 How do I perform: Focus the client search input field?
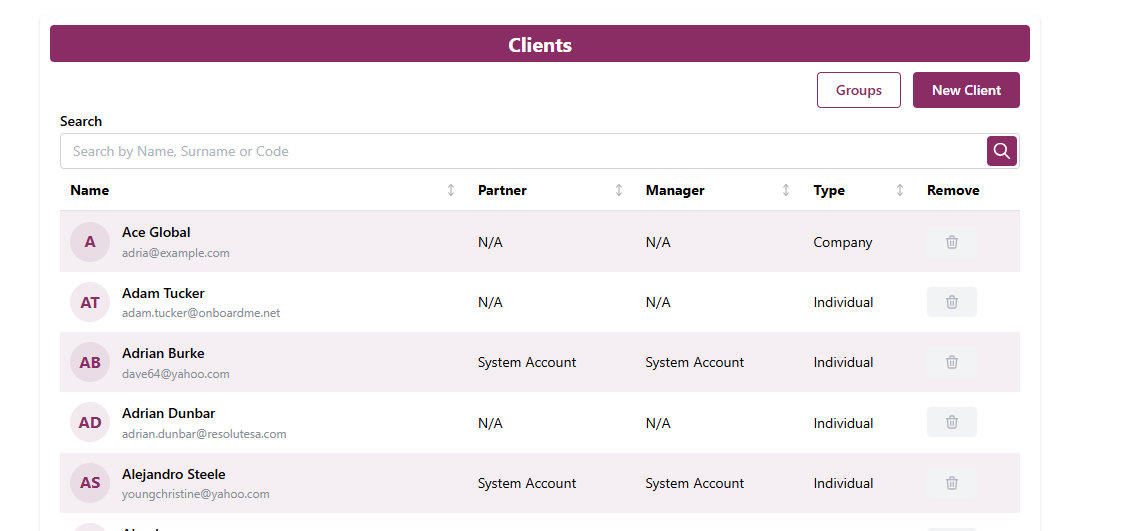click(520, 151)
